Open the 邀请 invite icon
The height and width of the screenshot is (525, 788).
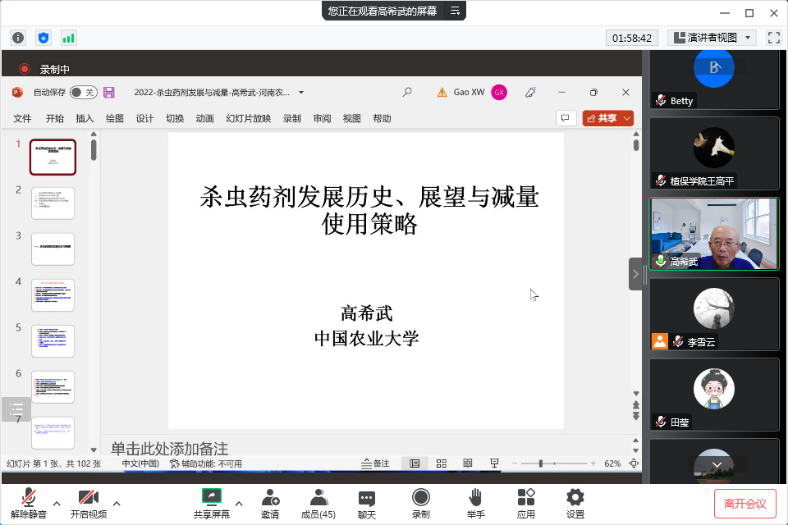[270, 497]
